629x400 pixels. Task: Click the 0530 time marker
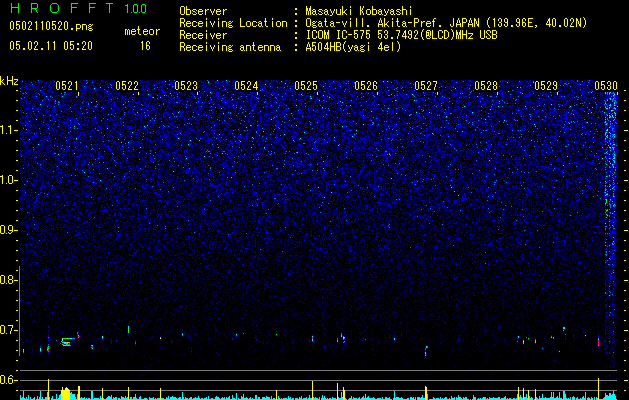coord(606,86)
